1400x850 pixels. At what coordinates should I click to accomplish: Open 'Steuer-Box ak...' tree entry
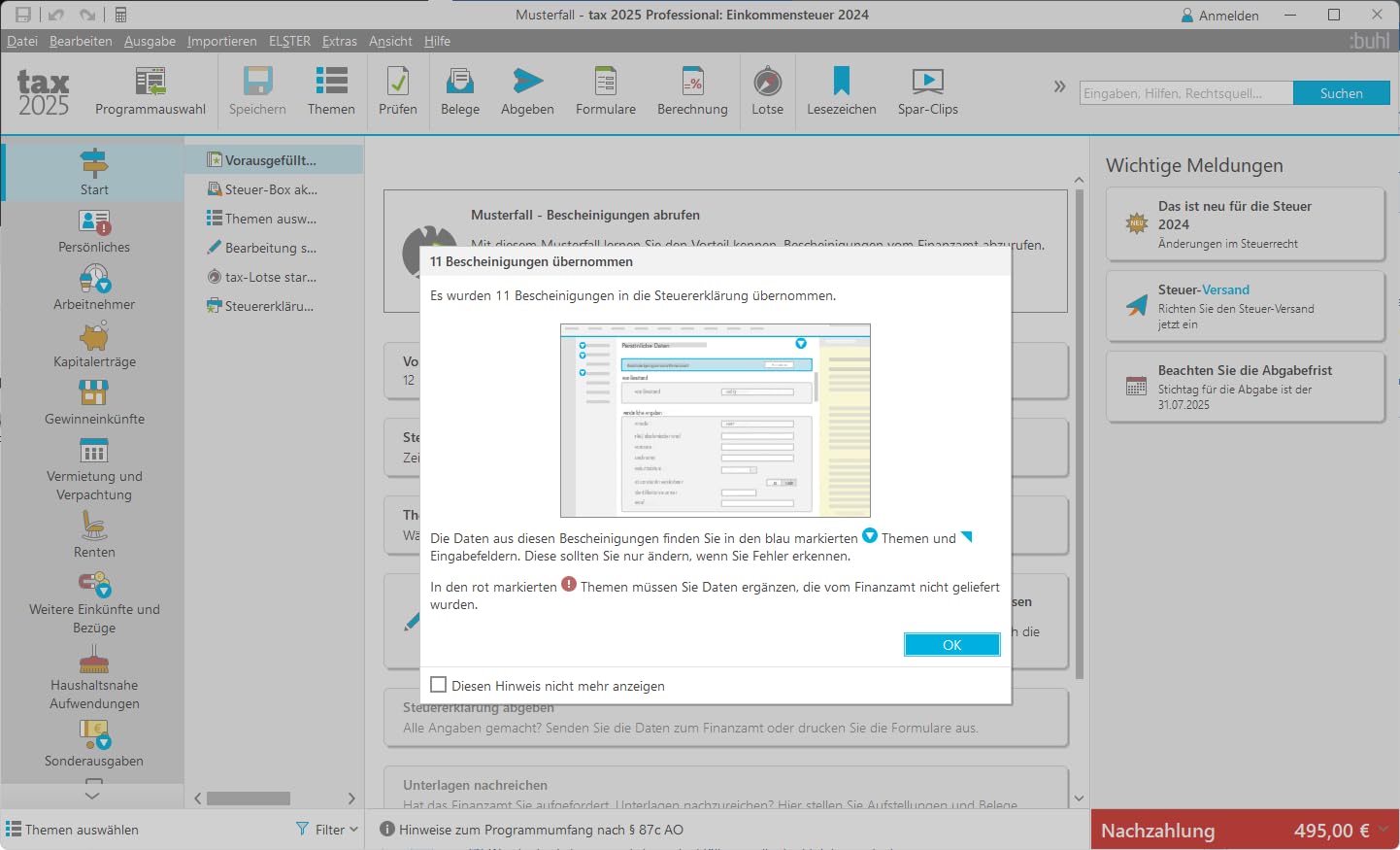click(272, 189)
